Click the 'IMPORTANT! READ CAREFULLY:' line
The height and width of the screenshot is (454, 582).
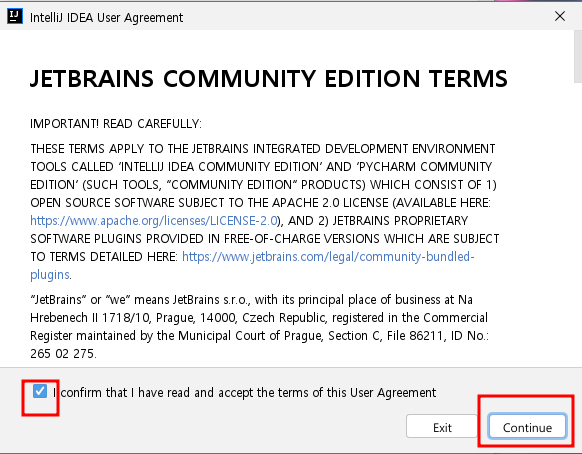(x=116, y=124)
